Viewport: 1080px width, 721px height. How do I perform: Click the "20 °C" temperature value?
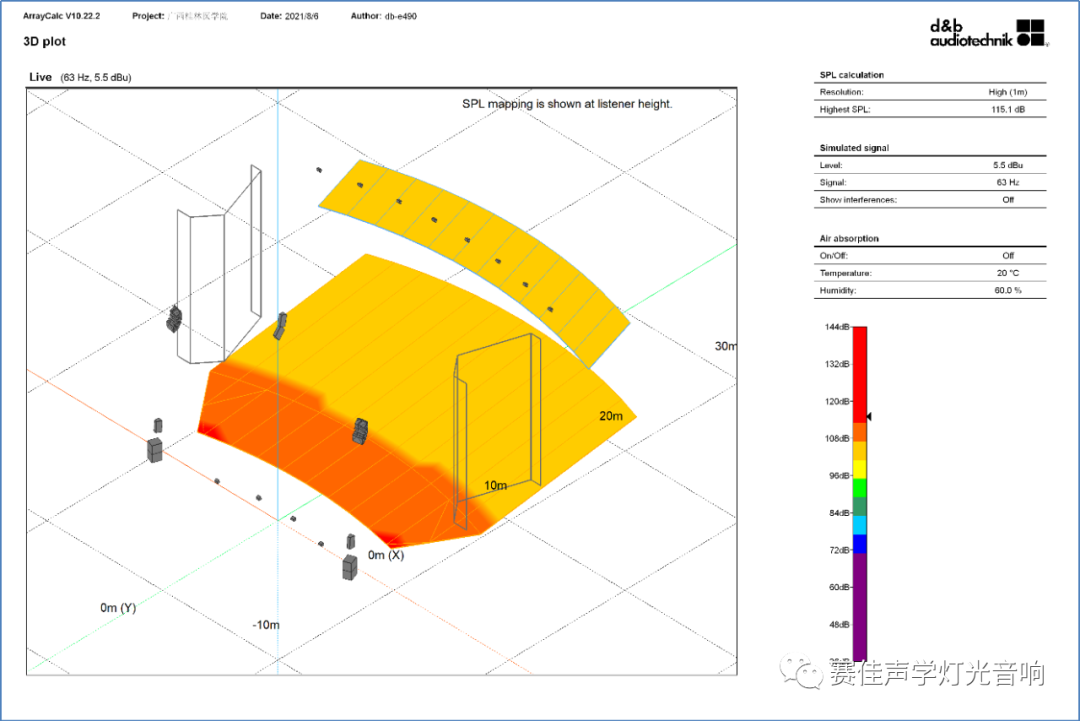pos(1008,273)
